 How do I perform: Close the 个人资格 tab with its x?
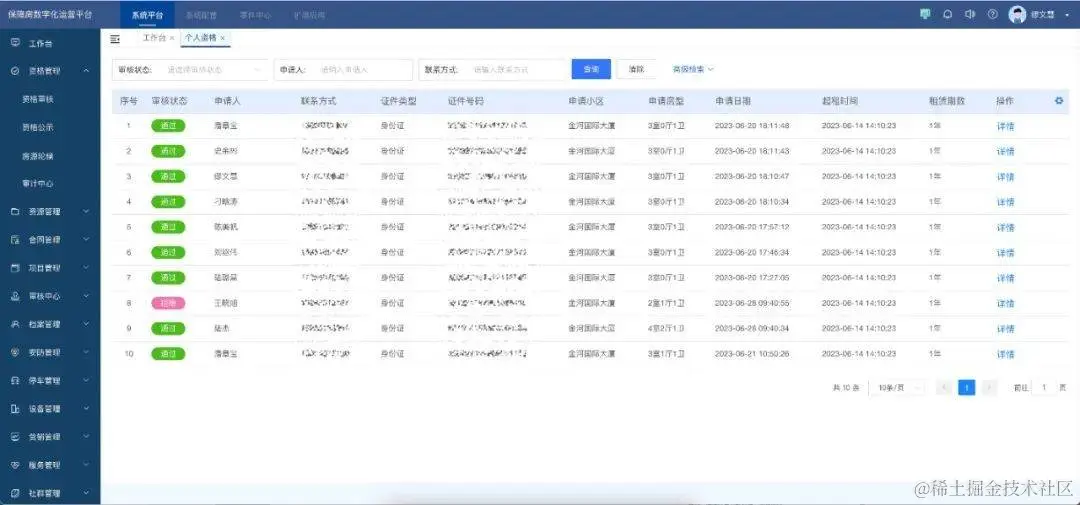point(222,38)
